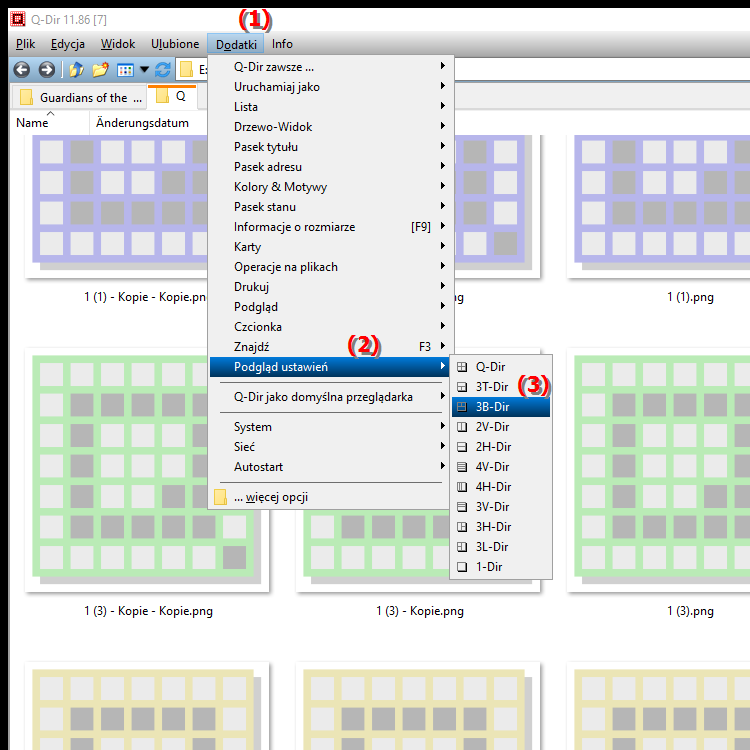The width and height of the screenshot is (750, 750).
Task: Select the 2H-Dir layout icon
Action: pos(462,447)
